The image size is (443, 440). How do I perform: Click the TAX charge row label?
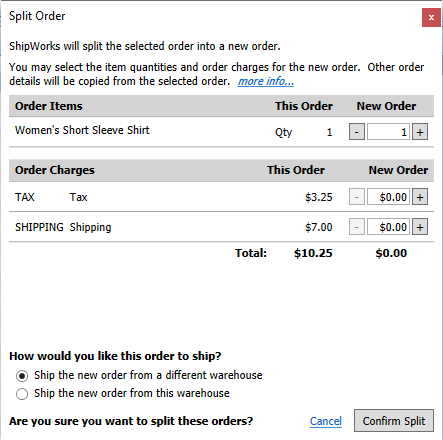click(25, 197)
